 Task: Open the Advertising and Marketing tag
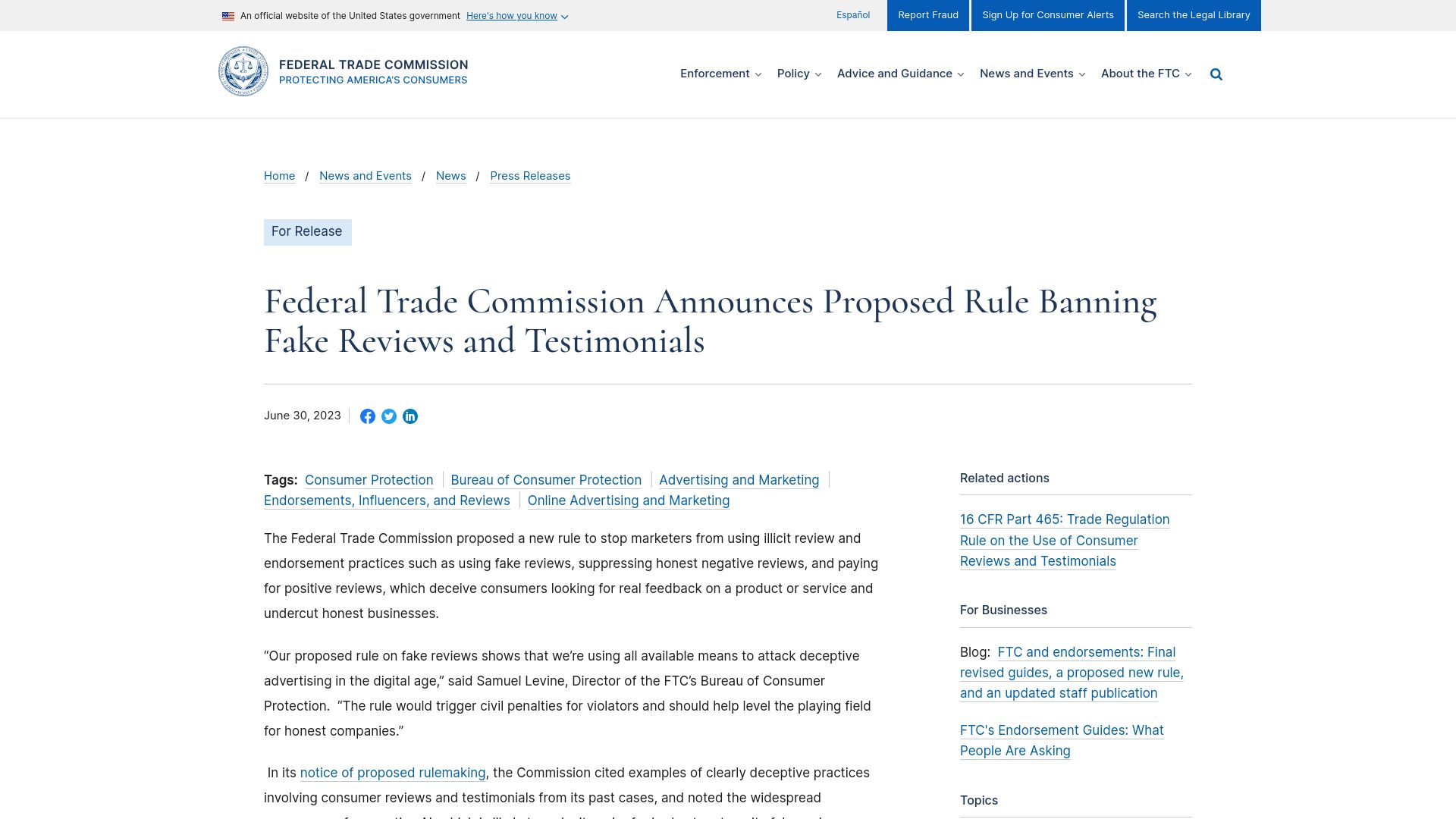point(739,480)
